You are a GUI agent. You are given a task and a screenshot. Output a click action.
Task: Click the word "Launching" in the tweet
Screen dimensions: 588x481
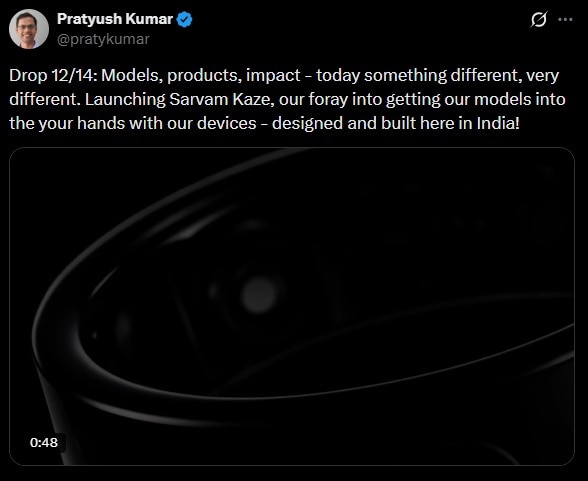pyautogui.click(x=125, y=99)
